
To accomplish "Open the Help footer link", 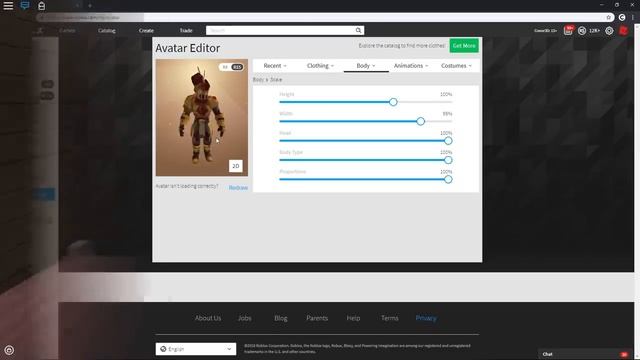I will click(353, 318).
